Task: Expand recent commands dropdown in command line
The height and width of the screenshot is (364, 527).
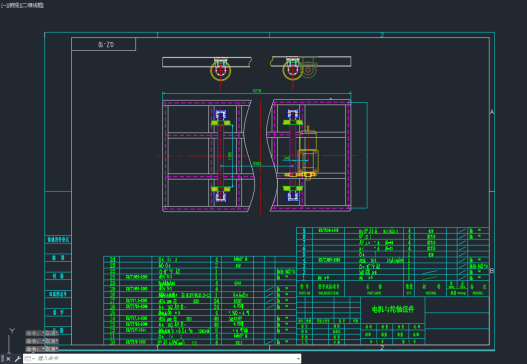Action: coord(30,359)
